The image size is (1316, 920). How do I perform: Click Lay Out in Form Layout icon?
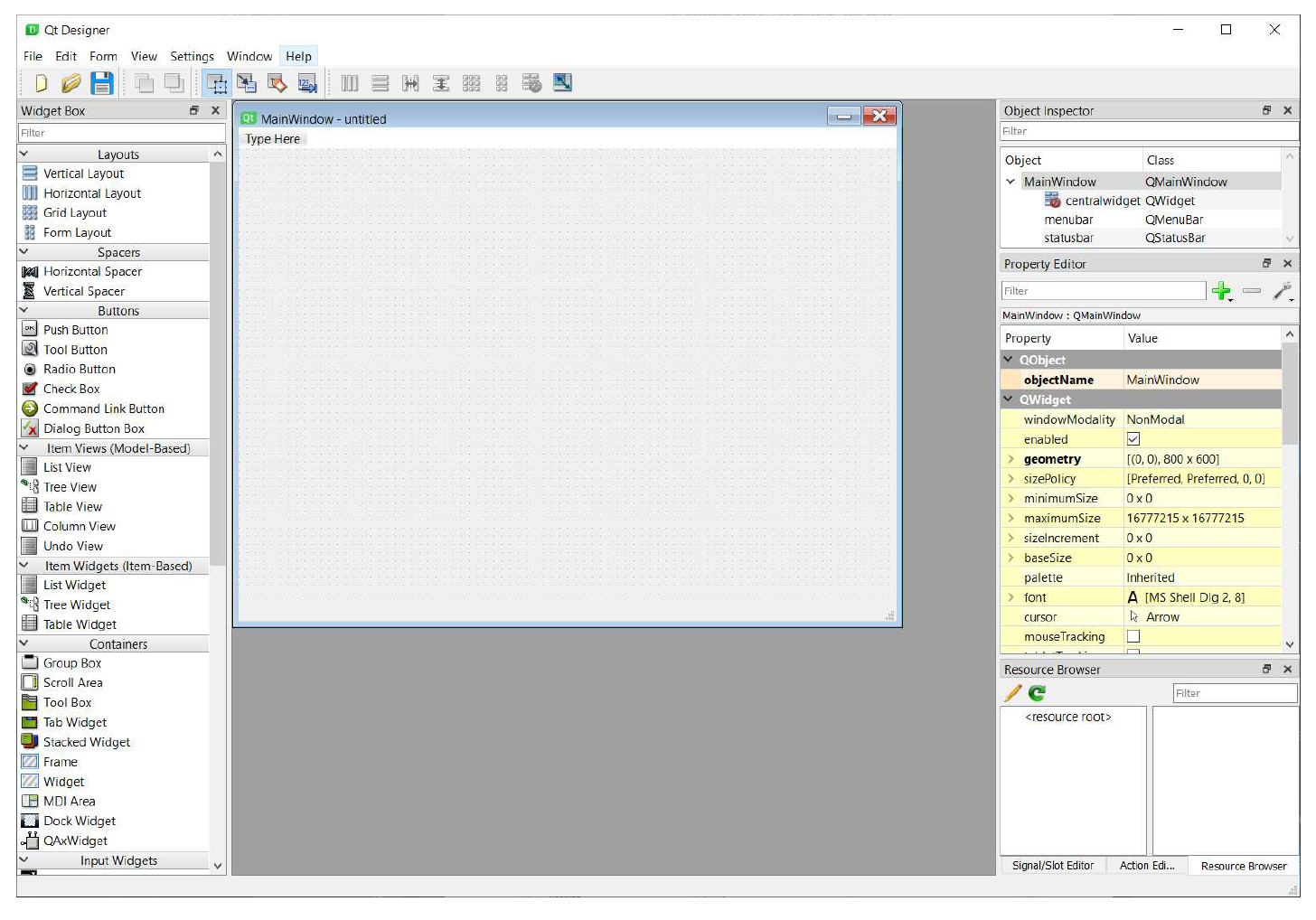click(x=502, y=83)
